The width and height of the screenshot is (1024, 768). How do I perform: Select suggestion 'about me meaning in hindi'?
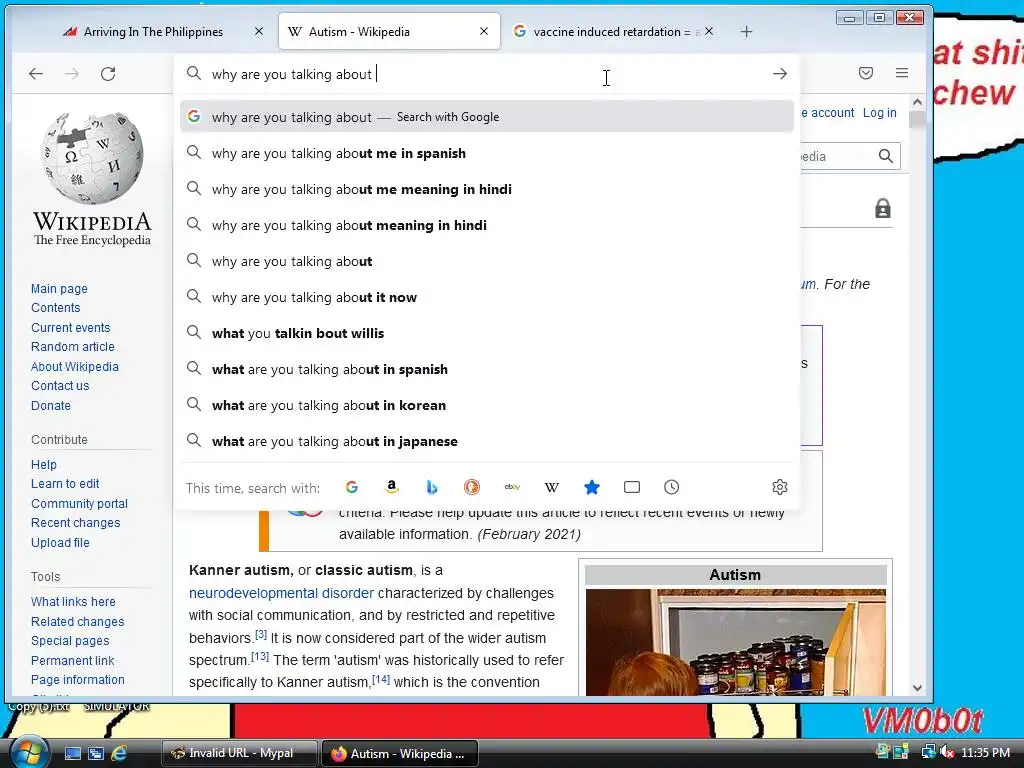(487, 189)
